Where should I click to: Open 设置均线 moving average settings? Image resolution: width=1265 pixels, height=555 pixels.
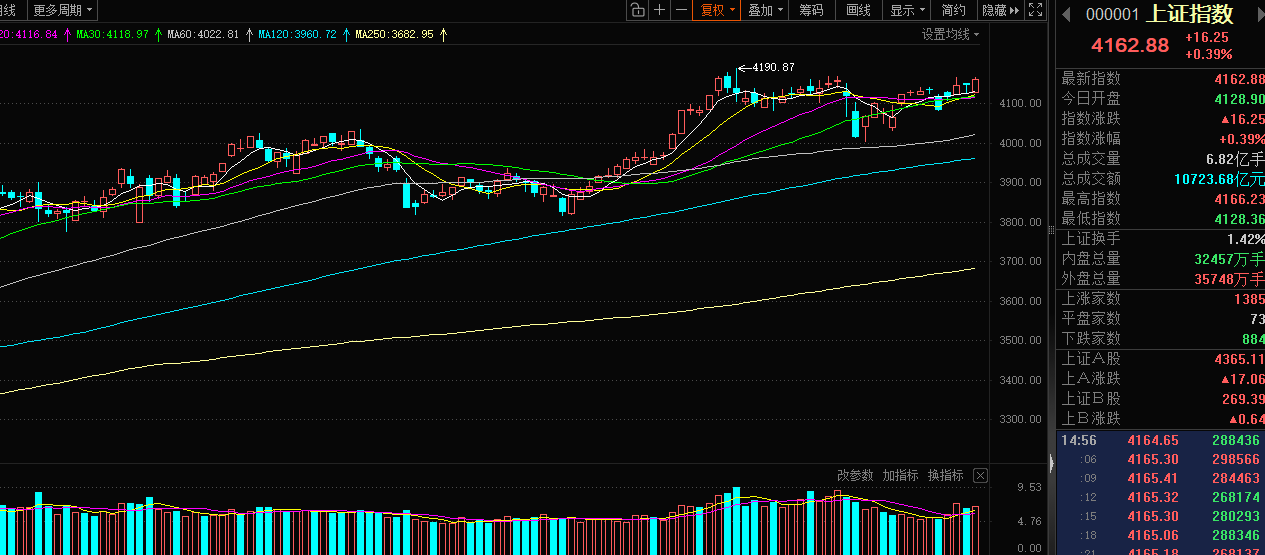click(x=950, y=34)
